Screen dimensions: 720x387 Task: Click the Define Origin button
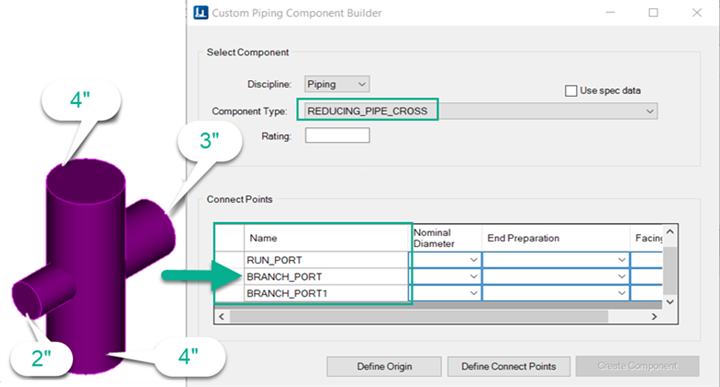point(384,366)
